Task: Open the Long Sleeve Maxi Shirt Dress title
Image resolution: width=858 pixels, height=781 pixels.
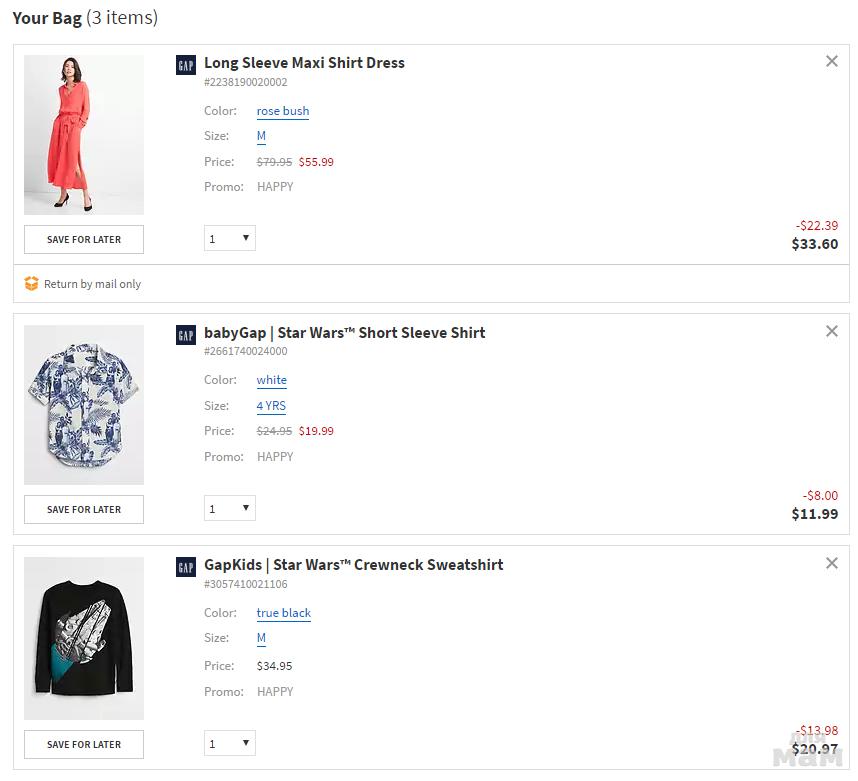Action: [304, 62]
